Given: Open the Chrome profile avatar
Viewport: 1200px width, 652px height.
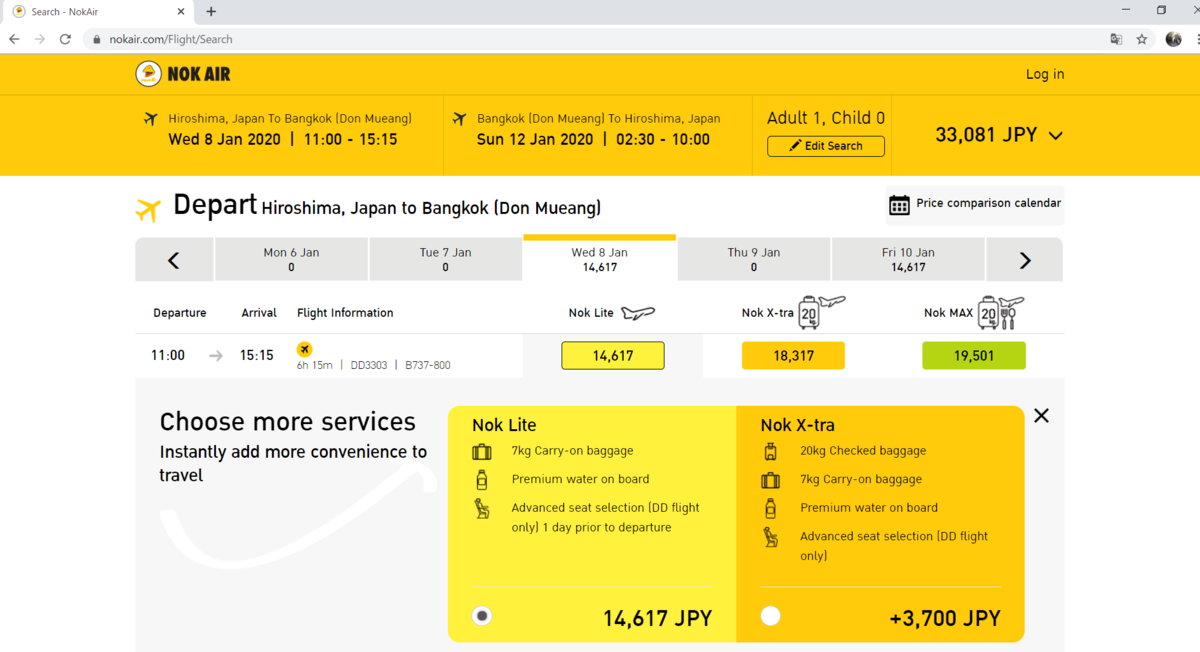Looking at the screenshot, I should click(x=1174, y=39).
